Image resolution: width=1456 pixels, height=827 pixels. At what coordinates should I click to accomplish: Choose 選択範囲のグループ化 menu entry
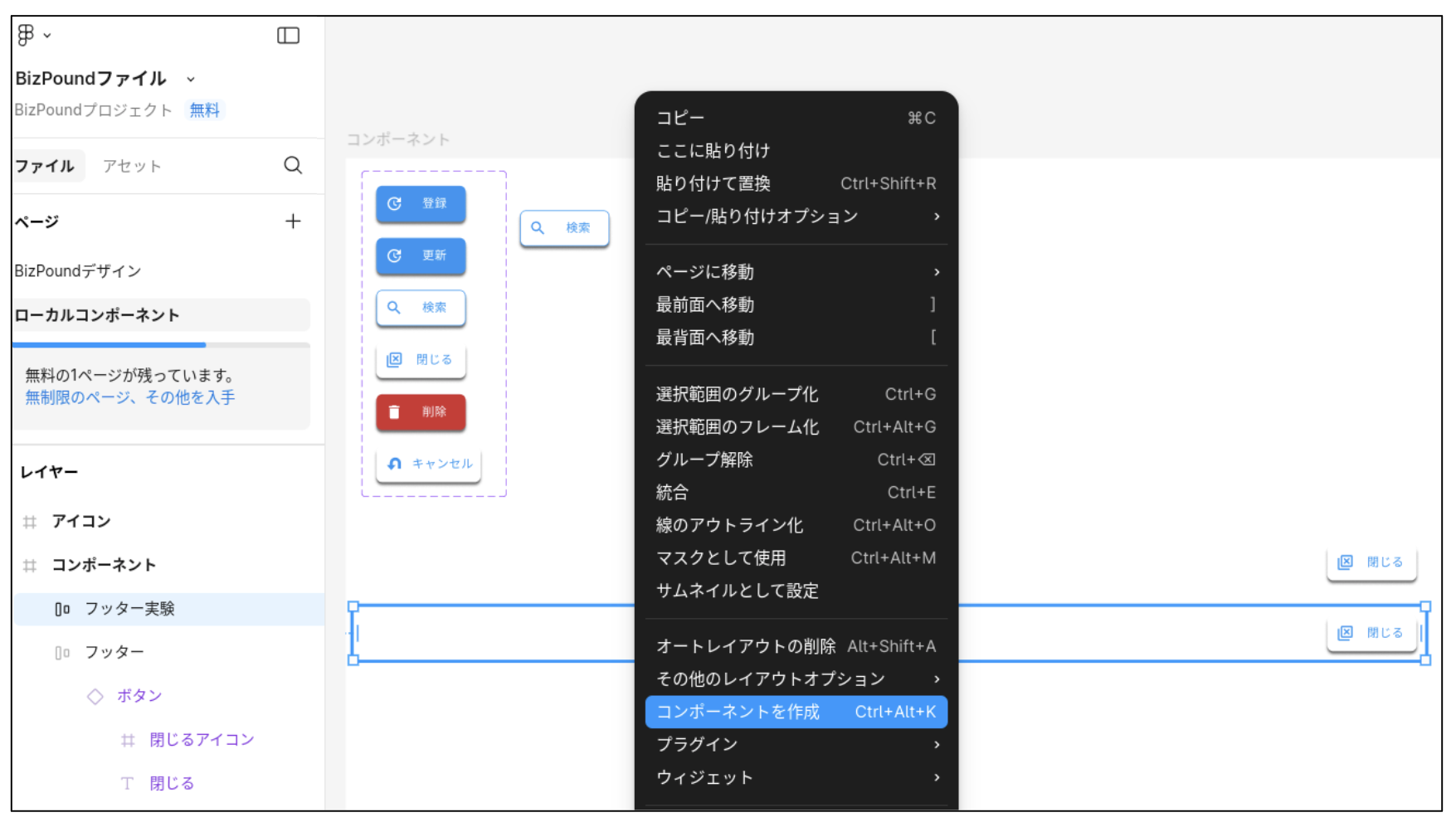[x=796, y=394]
